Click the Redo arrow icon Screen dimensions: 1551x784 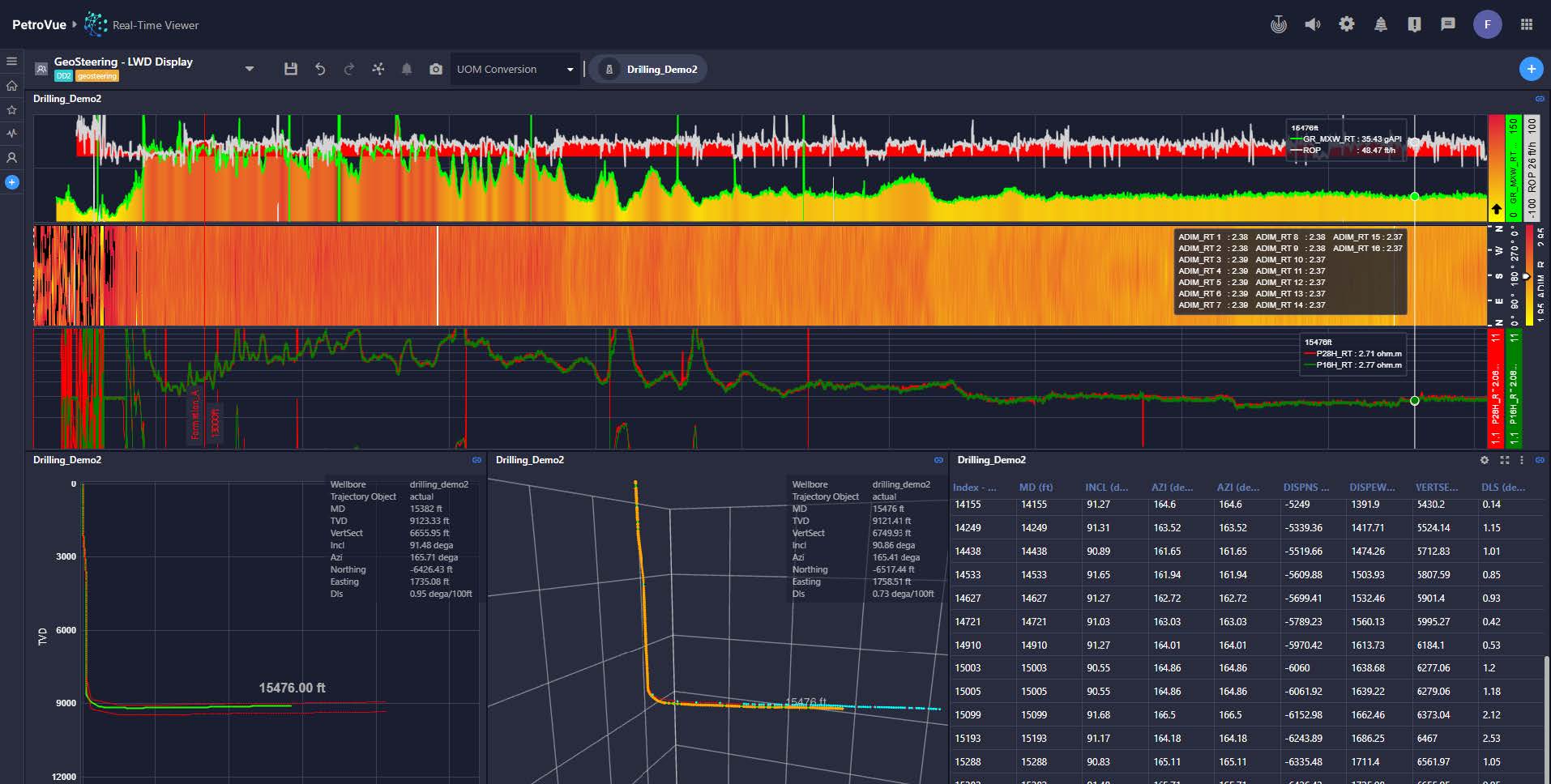tap(349, 69)
